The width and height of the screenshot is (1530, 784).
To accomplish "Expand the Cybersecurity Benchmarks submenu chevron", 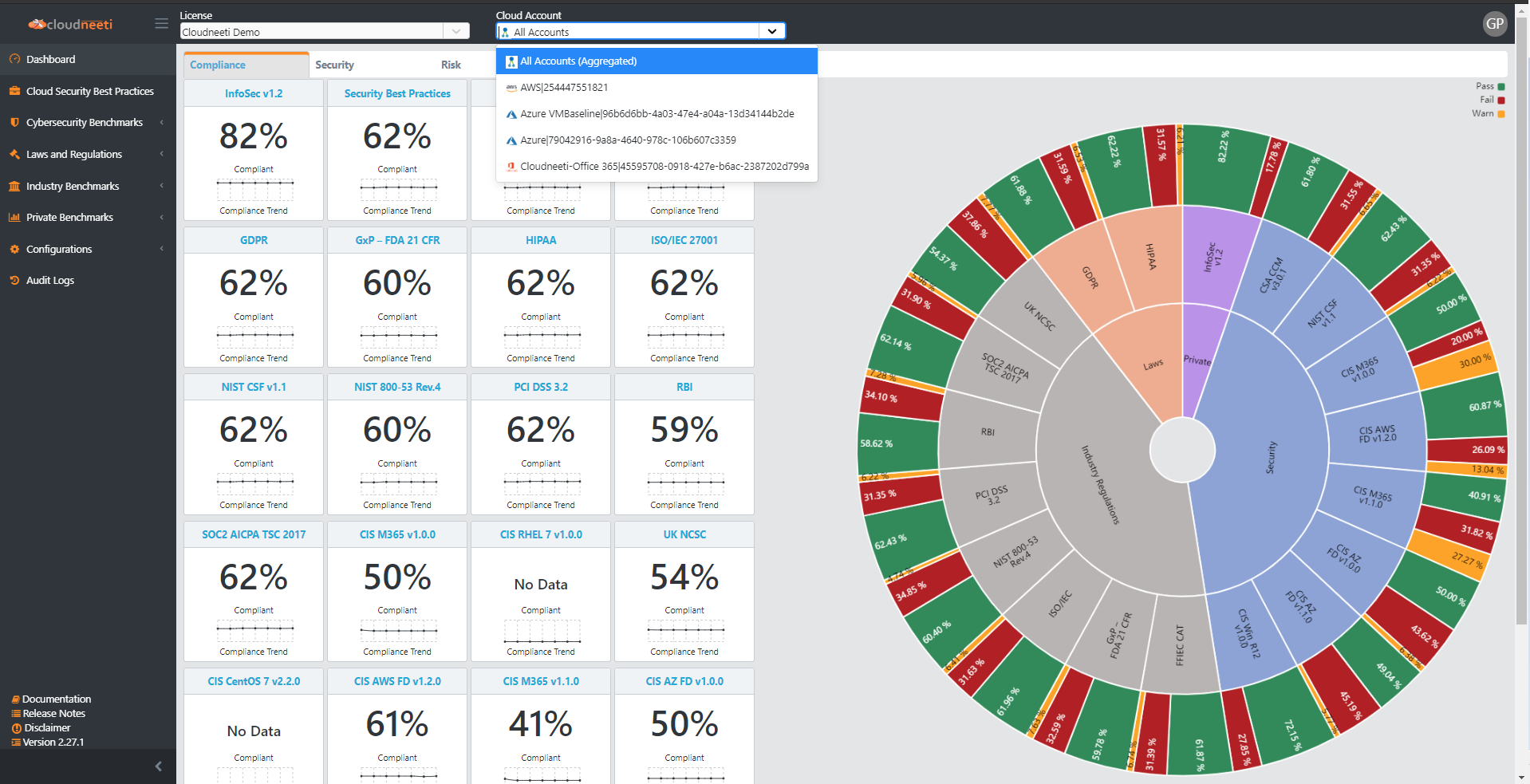I will click(x=162, y=122).
